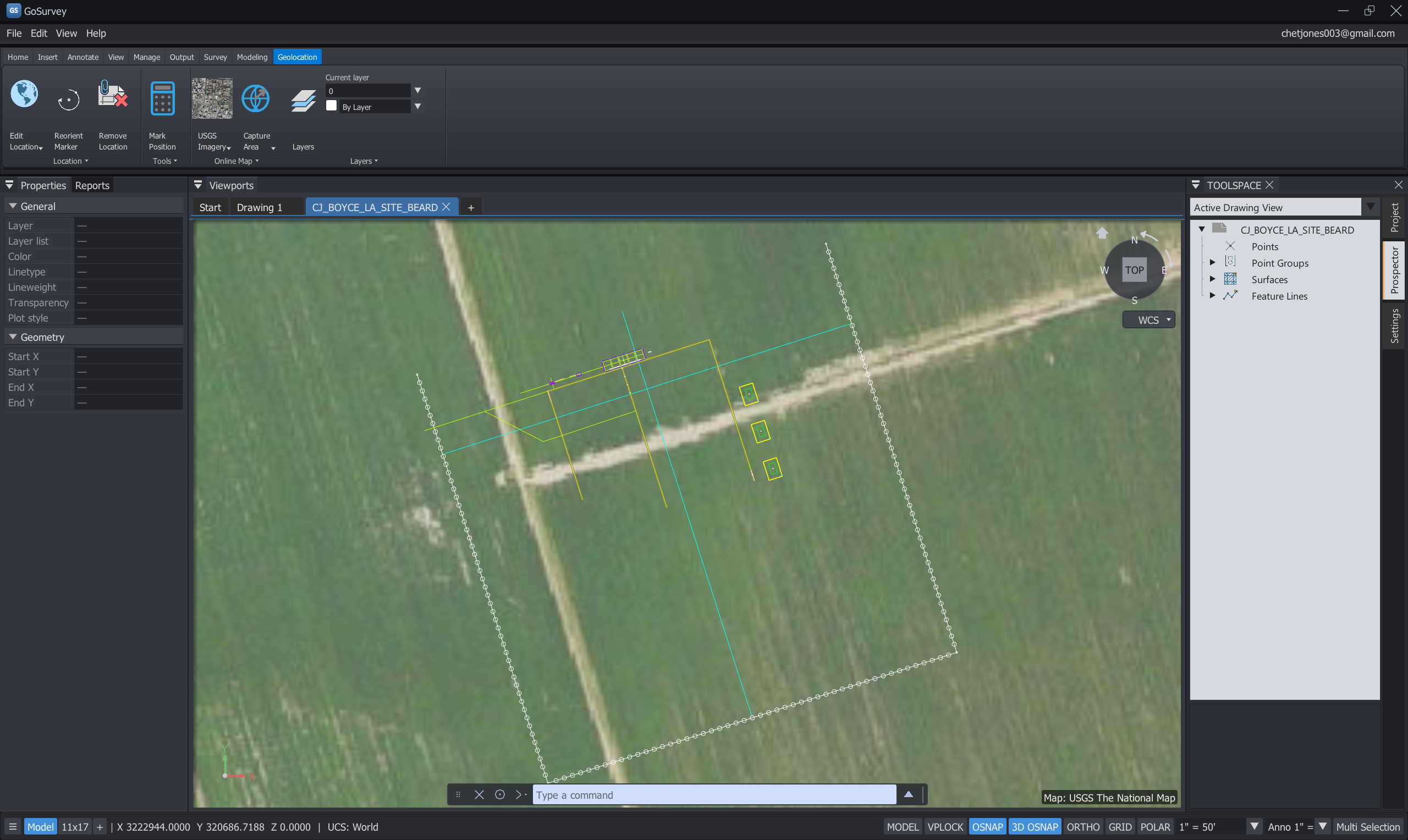Collapse the CJ_BOYCE_LA_SITE_BEARD tree node

tap(1201, 229)
